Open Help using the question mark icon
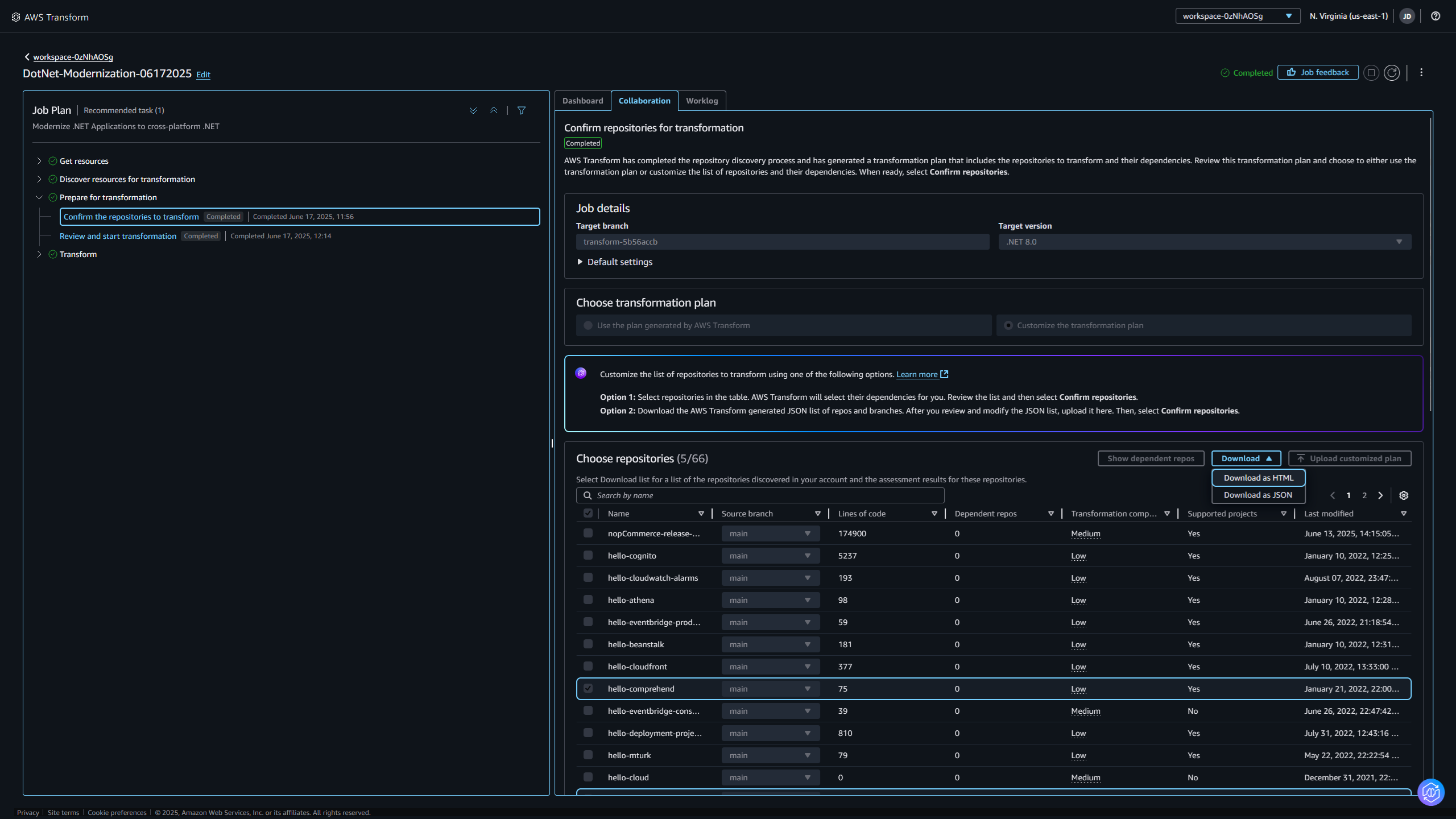The height and width of the screenshot is (819, 1456). point(1434,16)
